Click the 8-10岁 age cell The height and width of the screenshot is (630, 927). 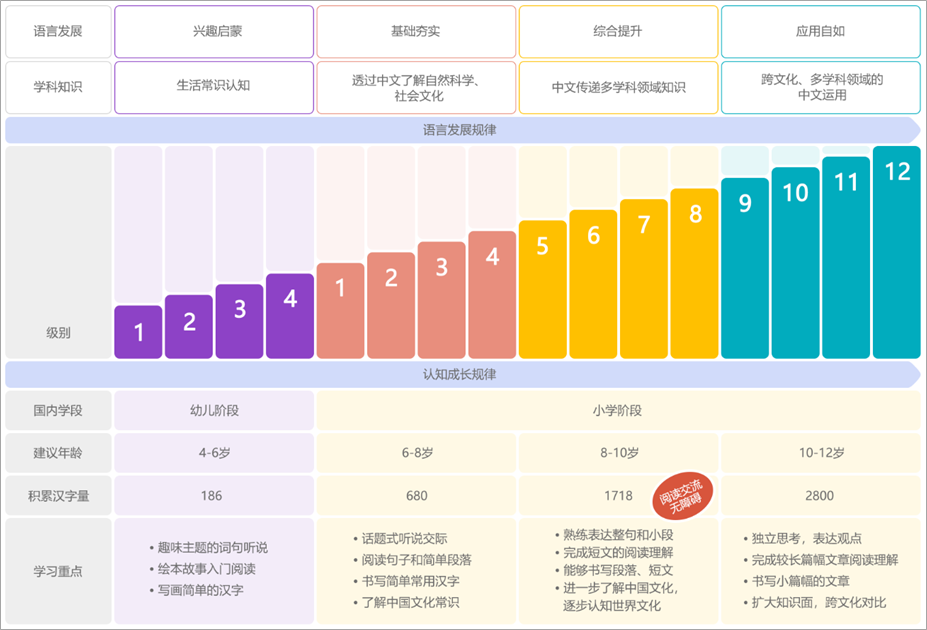(x=618, y=453)
